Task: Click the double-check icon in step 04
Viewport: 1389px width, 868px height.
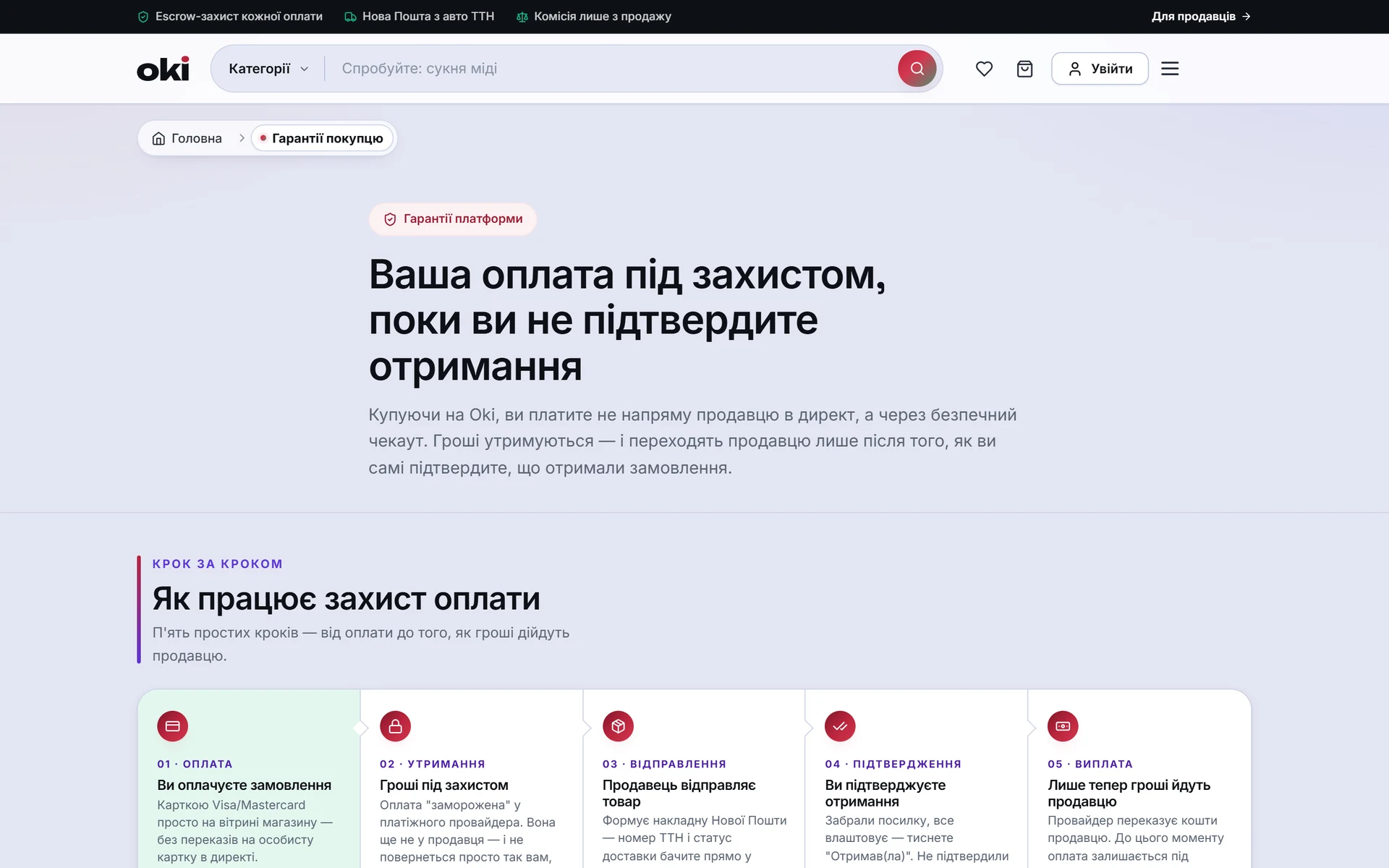Action: 840,726
